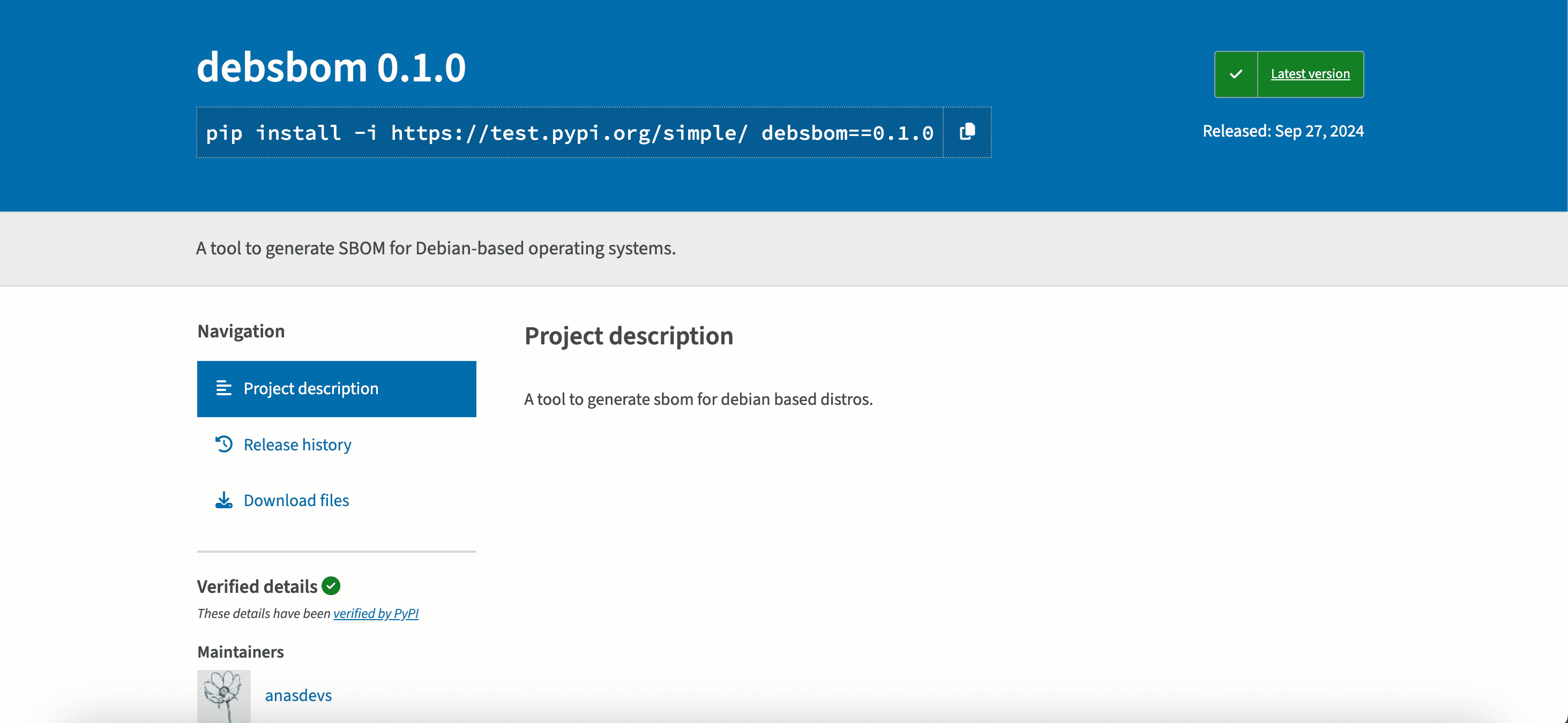Click the Released Sep 27, 2024 date

pyautogui.click(x=1282, y=131)
